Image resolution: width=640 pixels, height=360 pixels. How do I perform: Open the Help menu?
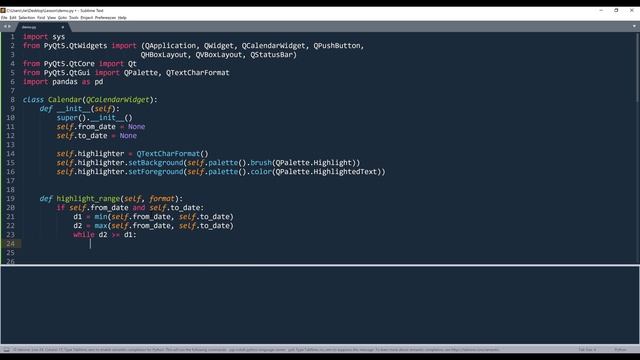pos(122,18)
